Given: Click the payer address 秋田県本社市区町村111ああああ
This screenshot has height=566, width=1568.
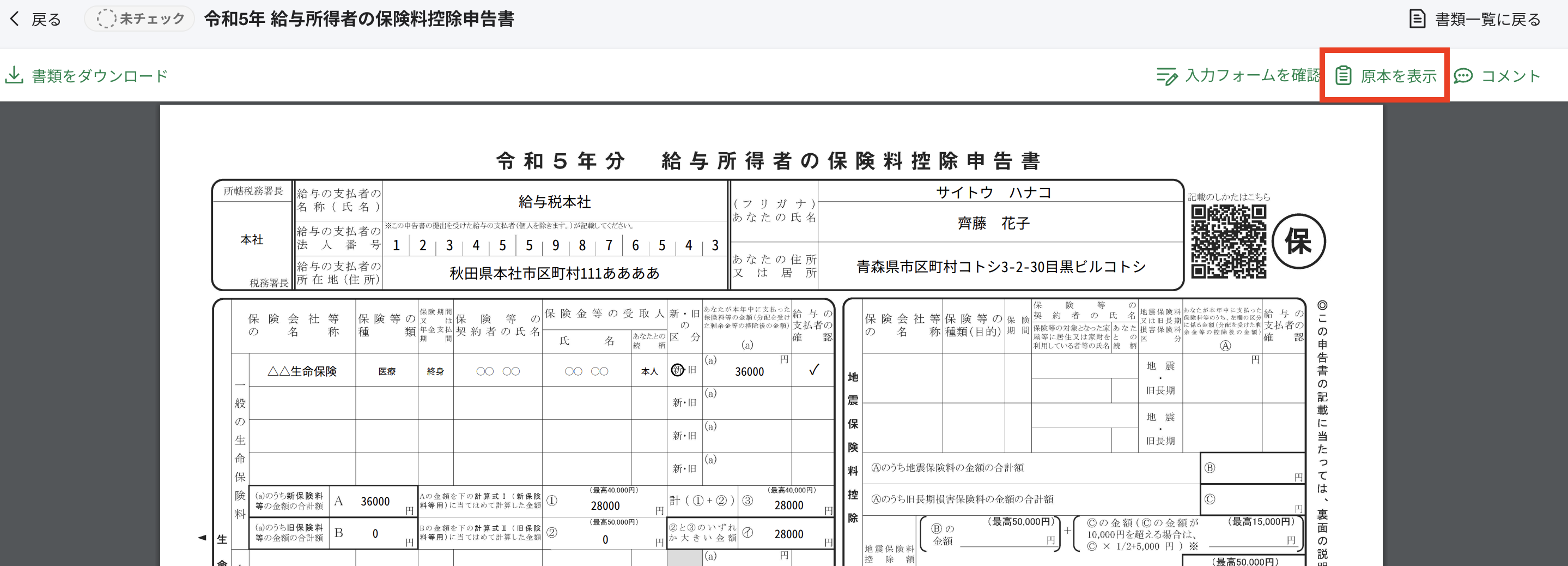Looking at the screenshot, I should [555, 273].
